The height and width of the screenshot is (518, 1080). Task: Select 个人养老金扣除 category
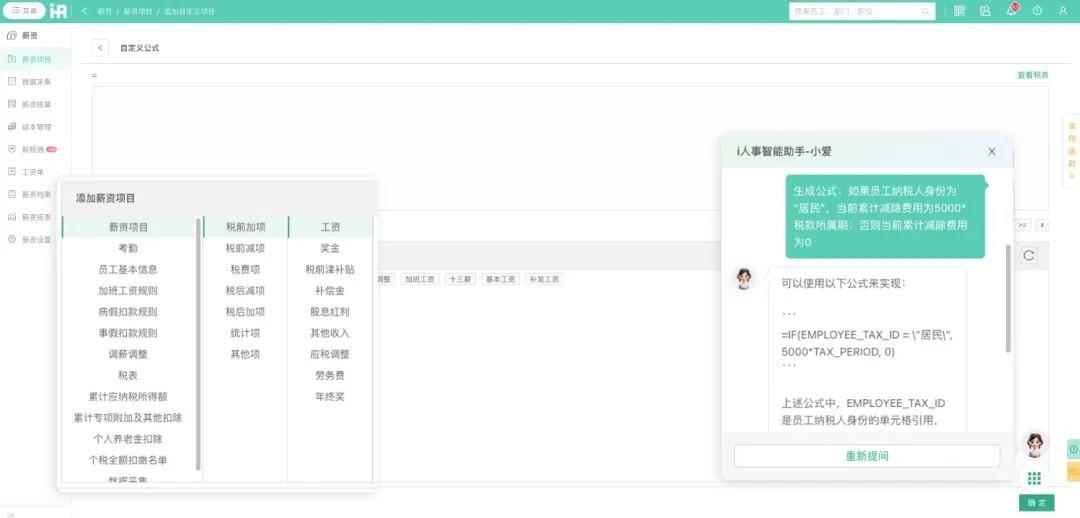coord(129,439)
